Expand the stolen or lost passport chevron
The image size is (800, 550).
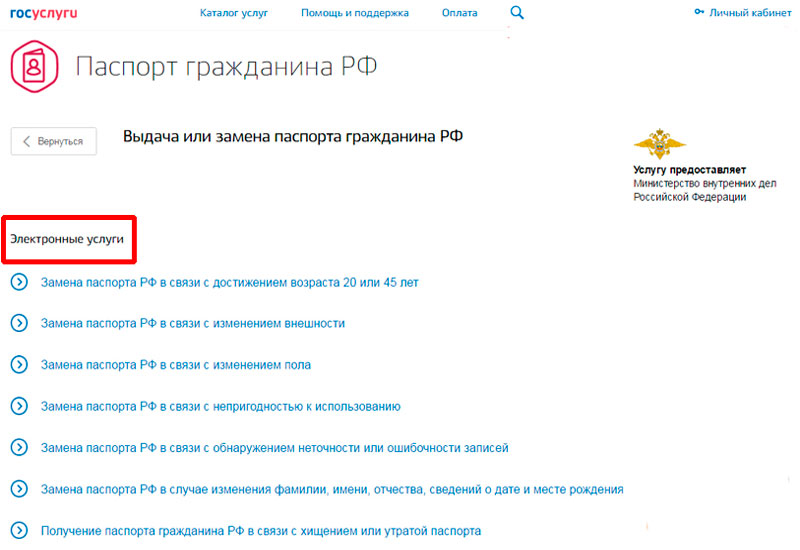18,530
